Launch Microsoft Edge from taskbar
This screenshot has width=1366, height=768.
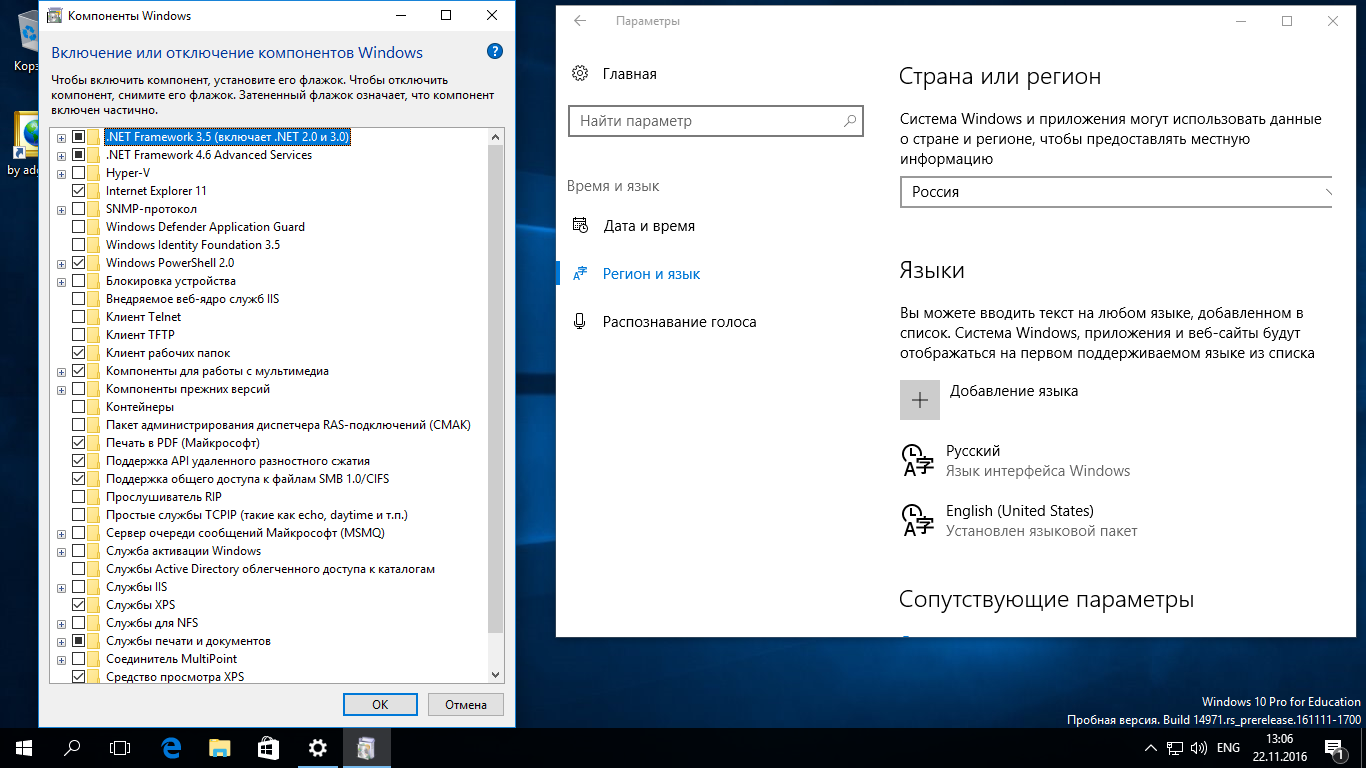(171, 747)
